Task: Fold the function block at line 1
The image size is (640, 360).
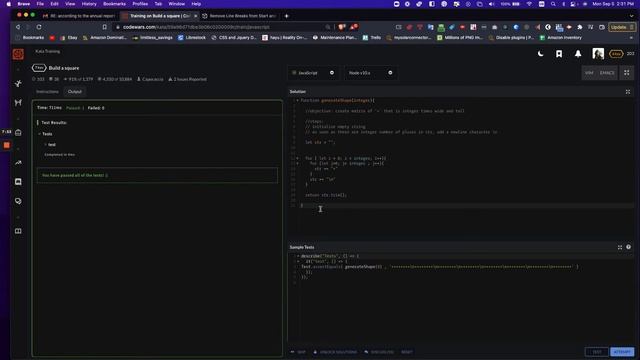Action: [x=297, y=100]
